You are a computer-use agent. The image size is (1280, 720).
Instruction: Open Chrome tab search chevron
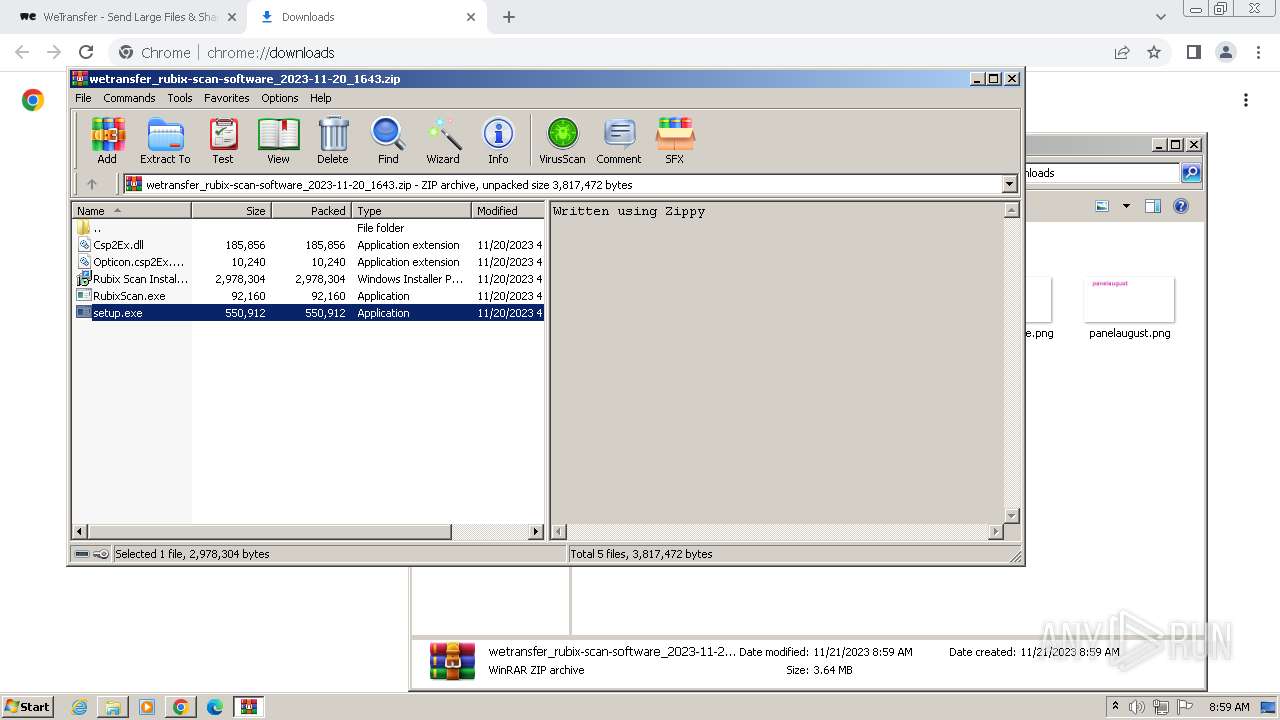coord(1160,17)
